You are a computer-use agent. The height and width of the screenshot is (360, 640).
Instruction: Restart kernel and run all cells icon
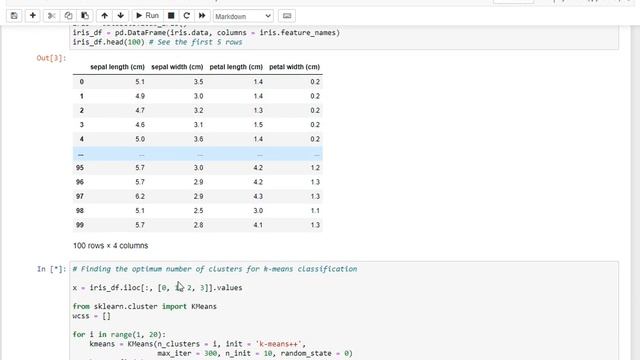click(x=202, y=16)
